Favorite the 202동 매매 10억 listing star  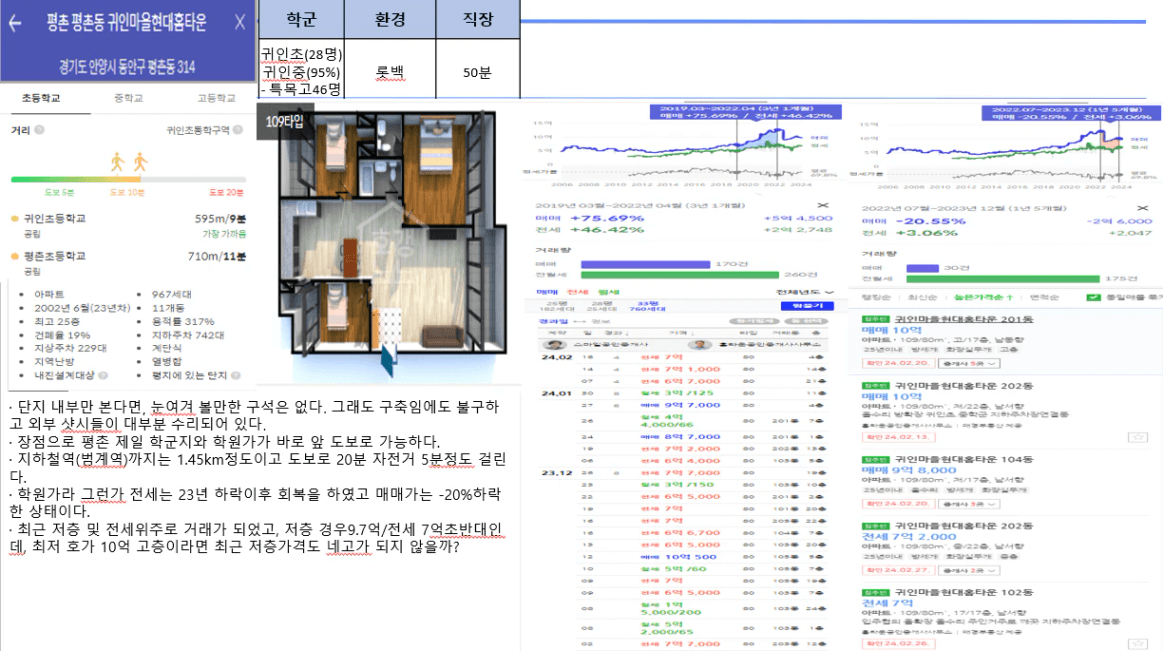(x=1137, y=437)
